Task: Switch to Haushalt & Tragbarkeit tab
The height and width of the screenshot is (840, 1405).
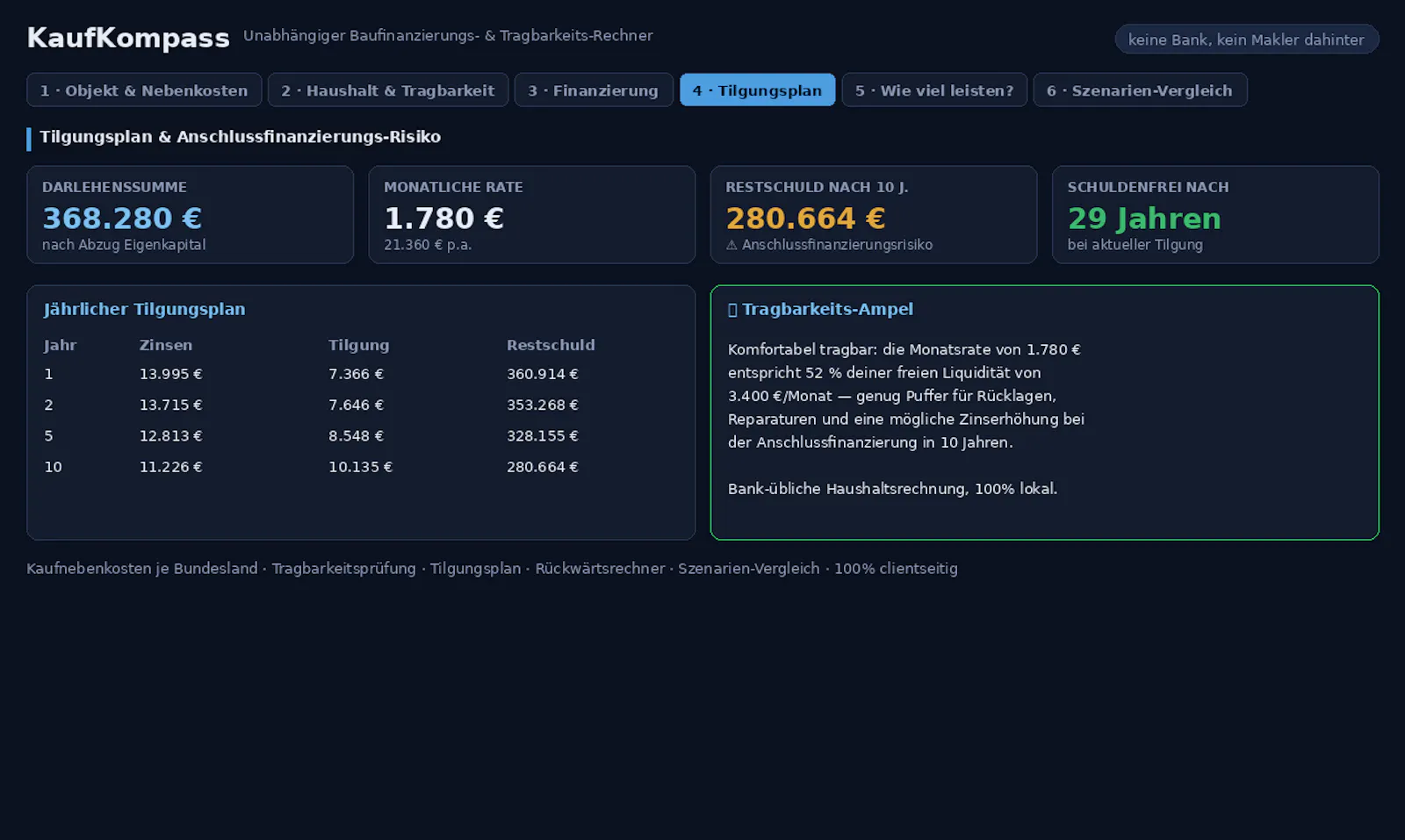Action: click(388, 90)
